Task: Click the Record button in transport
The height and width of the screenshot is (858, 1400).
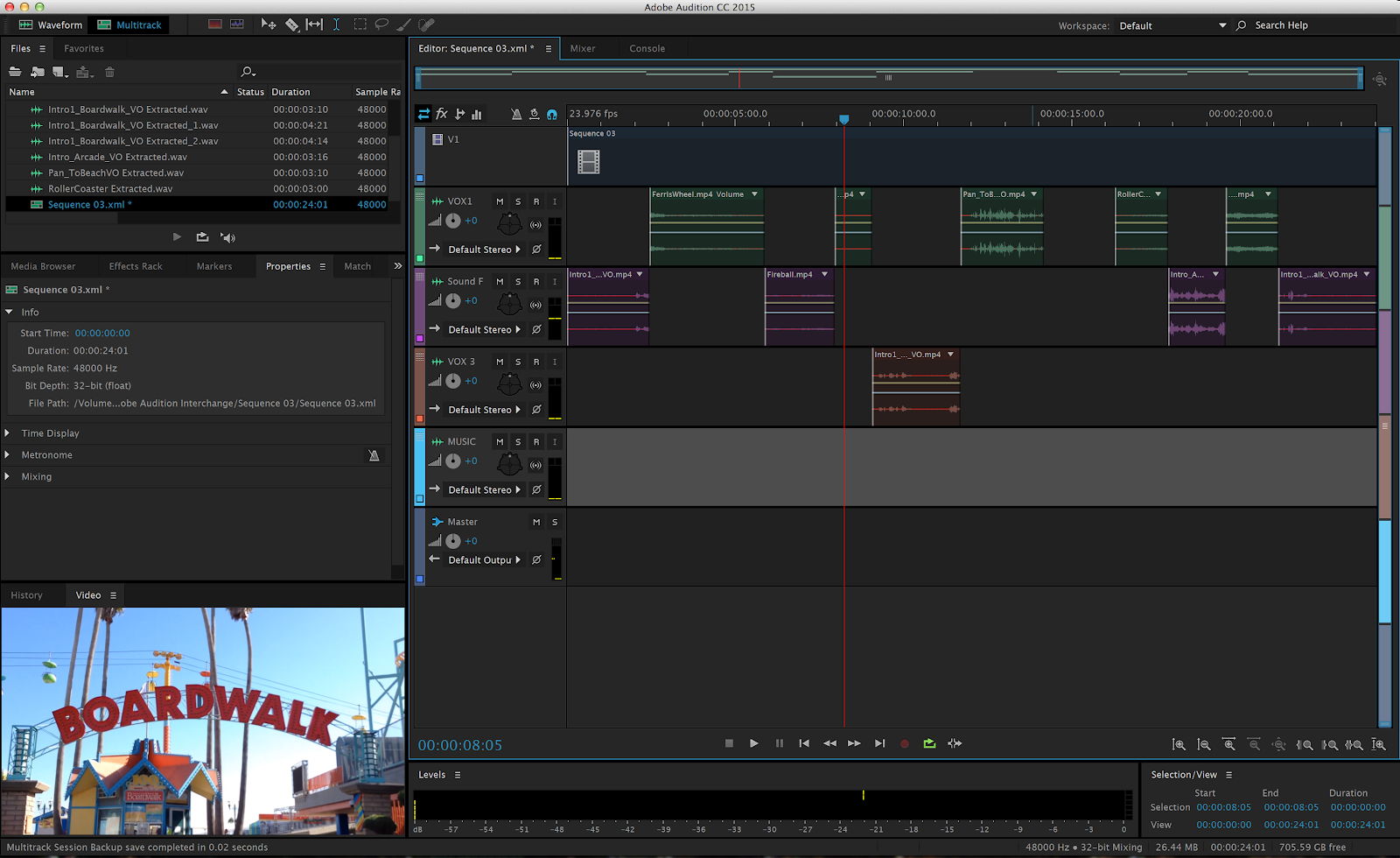Action: pos(904,743)
